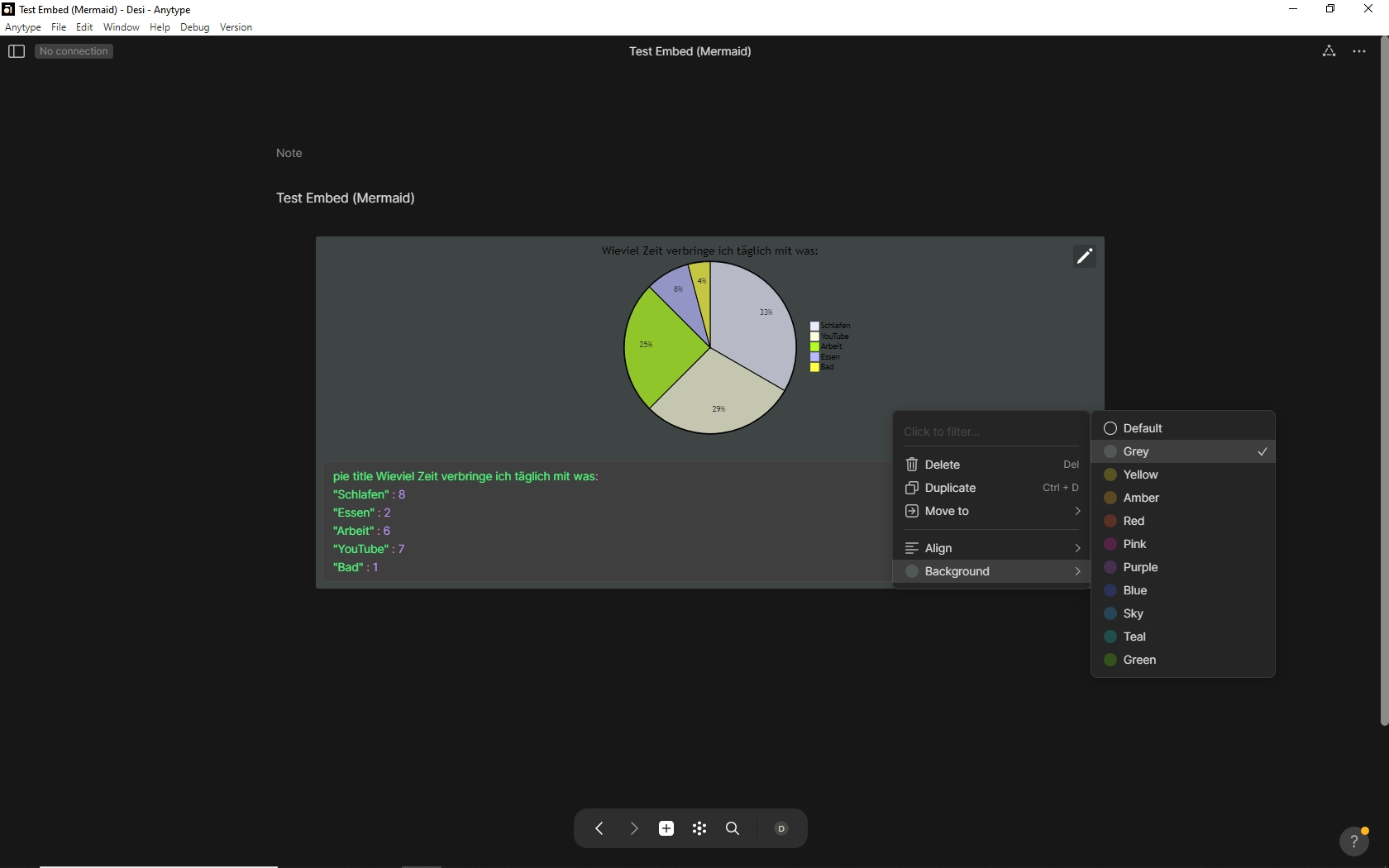Image resolution: width=1389 pixels, height=868 pixels.
Task: Click the vertical page scrollbar
Action: tap(1384, 380)
